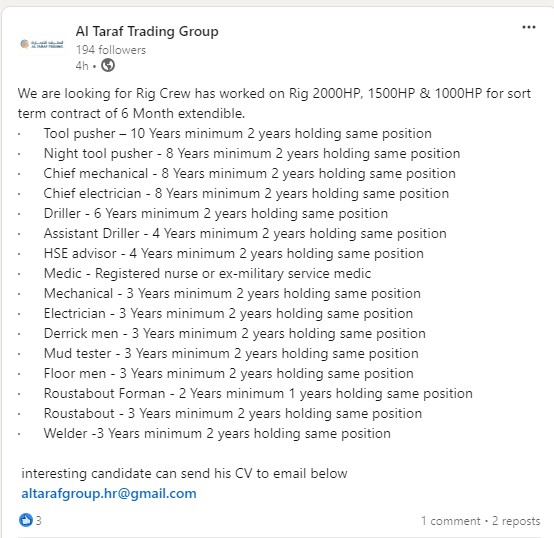Viewport: 554px width, 538px height.
Task: Open Al Taraf Trading Group profile name
Action: click(147, 31)
